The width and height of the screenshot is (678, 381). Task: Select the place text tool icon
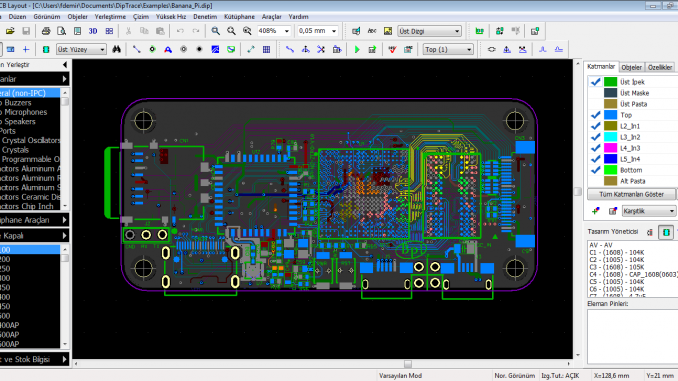point(168,50)
